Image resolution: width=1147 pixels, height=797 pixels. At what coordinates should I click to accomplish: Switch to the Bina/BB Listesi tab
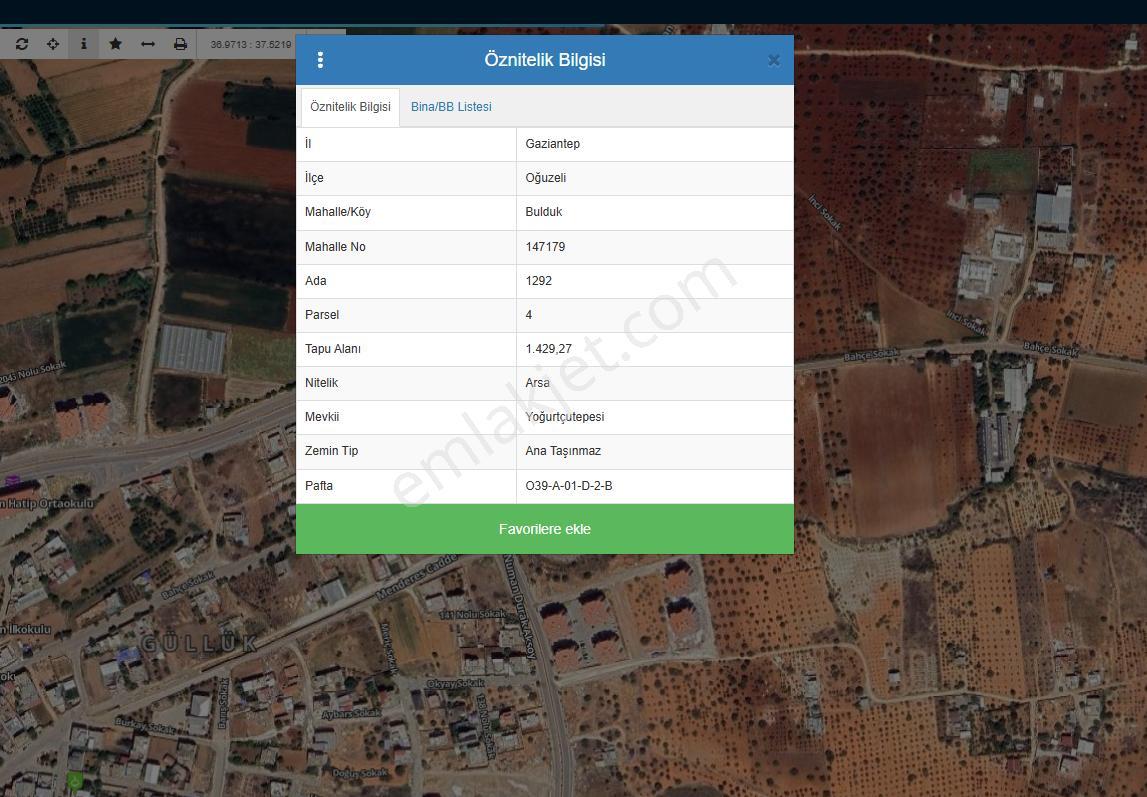coord(451,107)
